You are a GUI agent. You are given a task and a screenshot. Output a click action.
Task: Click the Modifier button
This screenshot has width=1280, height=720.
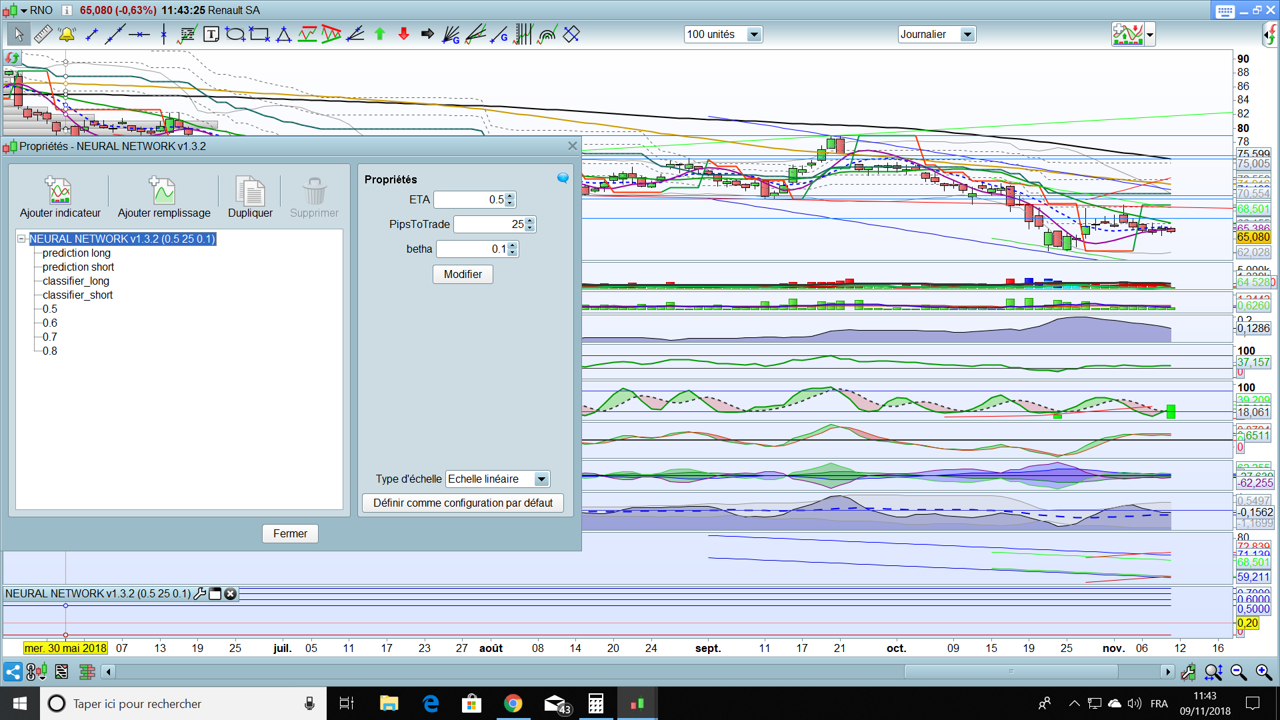pyautogui.click(x=463, y=274)
